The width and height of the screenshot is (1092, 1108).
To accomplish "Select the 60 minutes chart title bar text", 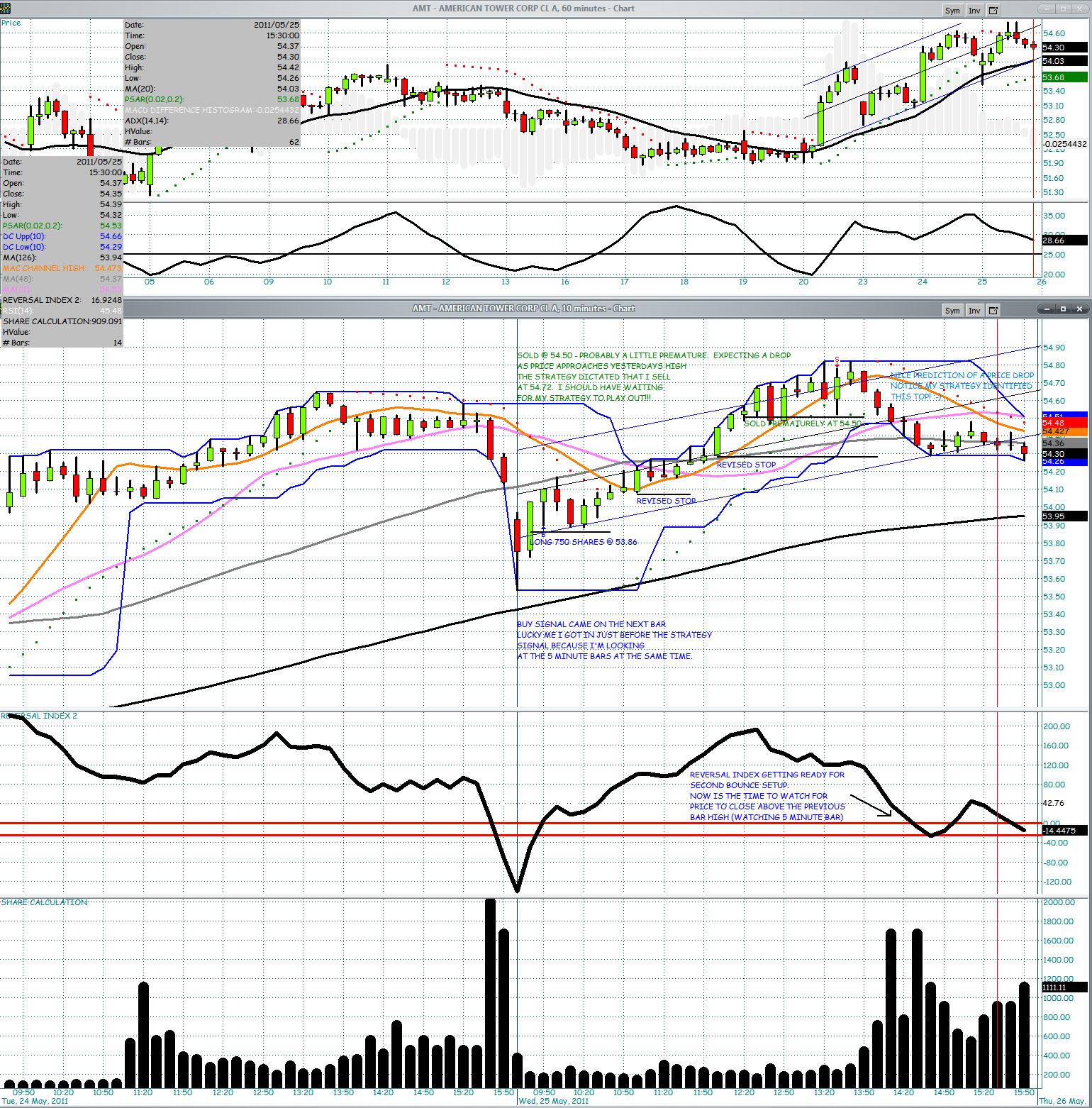I will [x=523, y=9].
